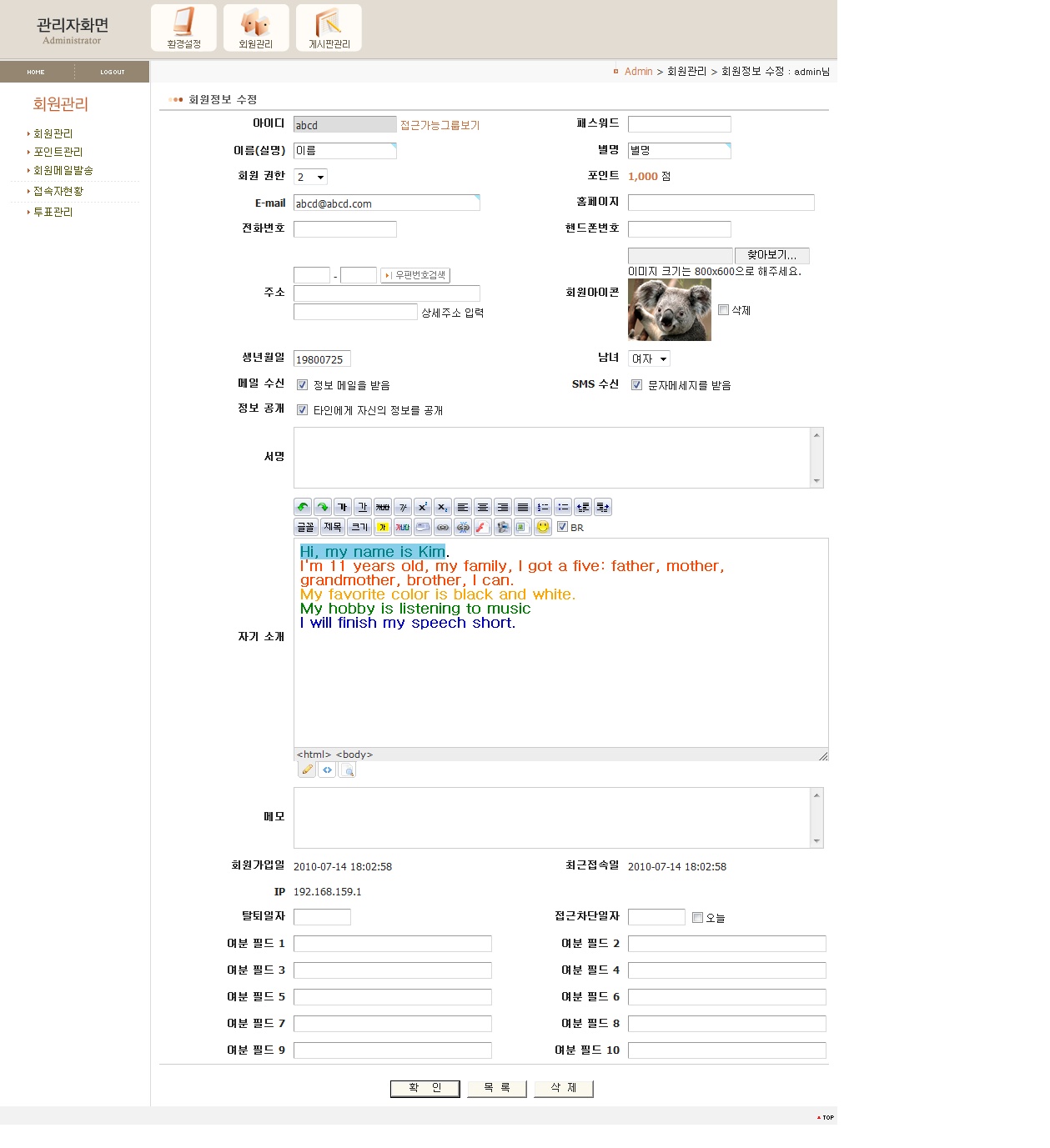The width and height of the screenshot is (1050, 1148).
Task: Click the undo arrow in editor toolbar
Action: tap(303, 507)
